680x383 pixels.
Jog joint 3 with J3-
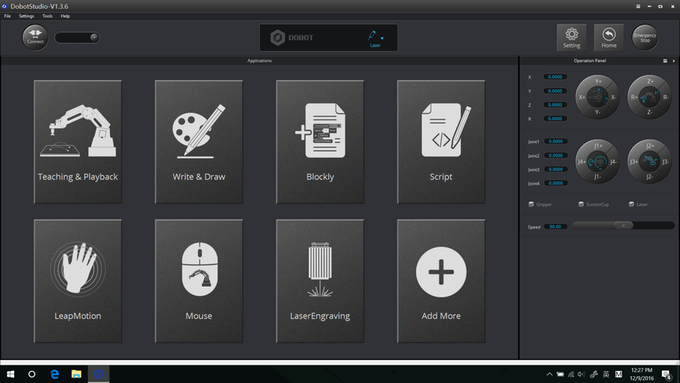pos(665,162)
